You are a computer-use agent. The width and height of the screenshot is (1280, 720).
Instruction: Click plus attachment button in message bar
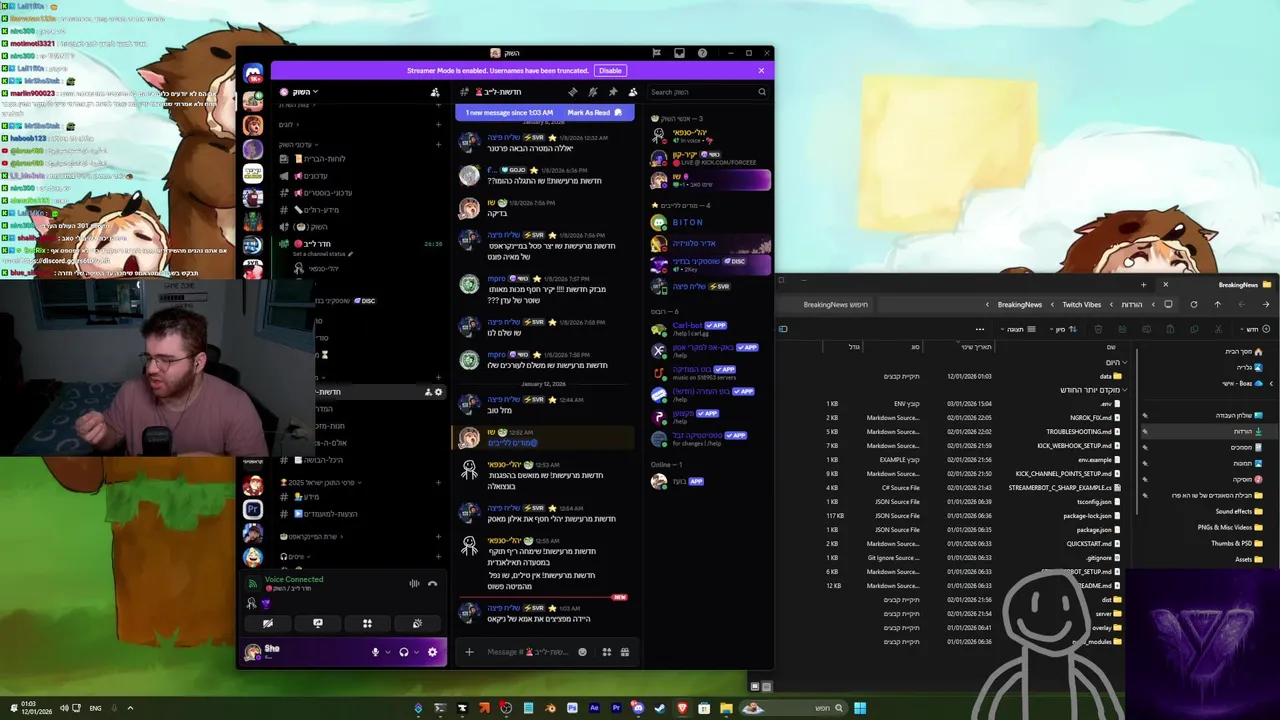[469, 652]
